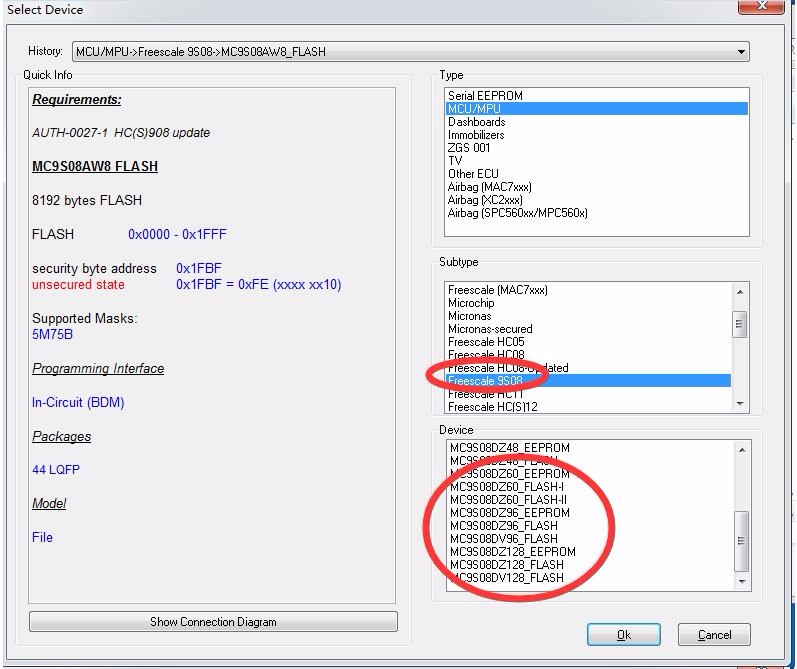
Task: Click Subtype list scroll down arrow
Action: (x=740, y=404)
